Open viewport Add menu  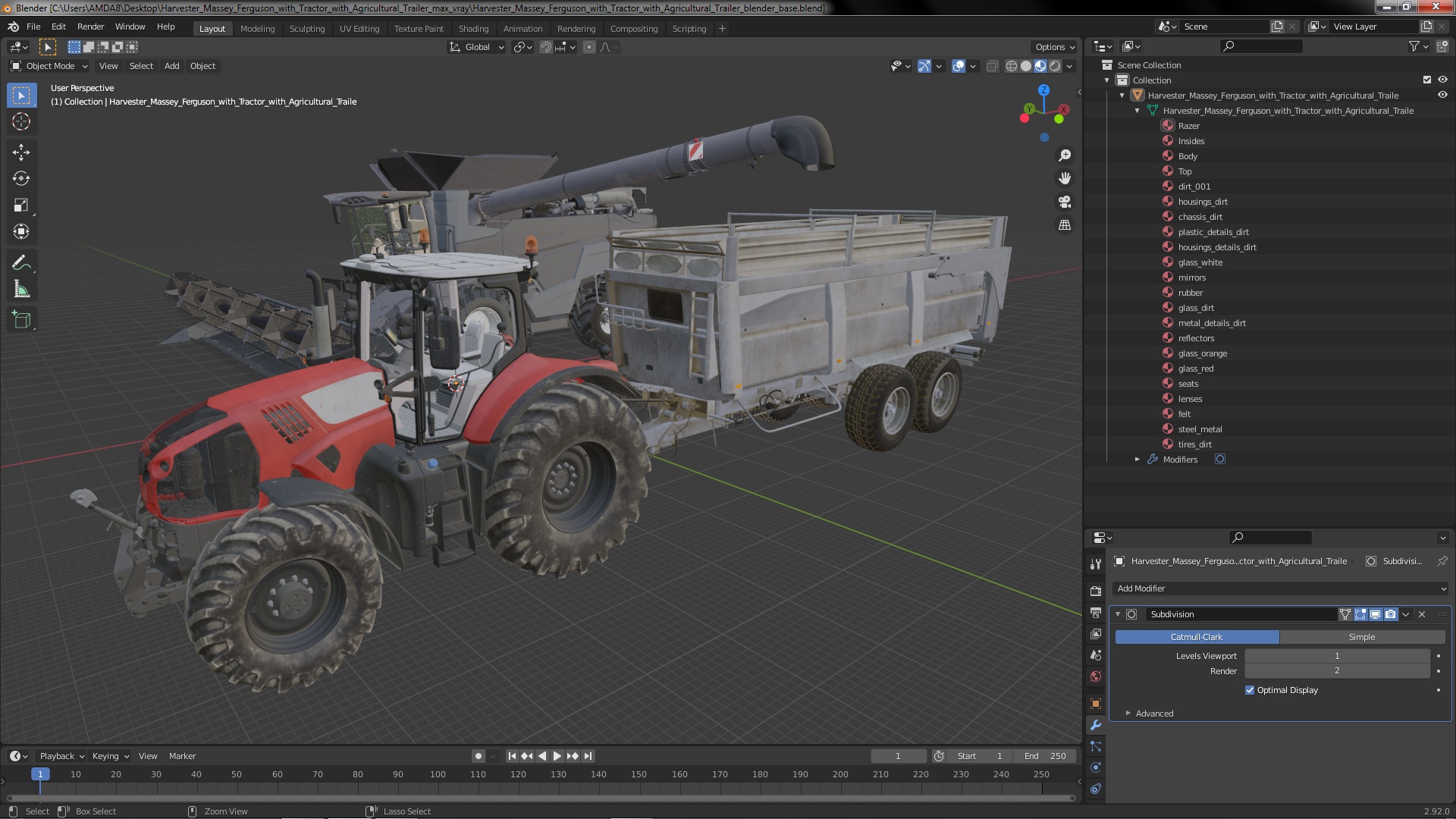click(x=172, y=66)
